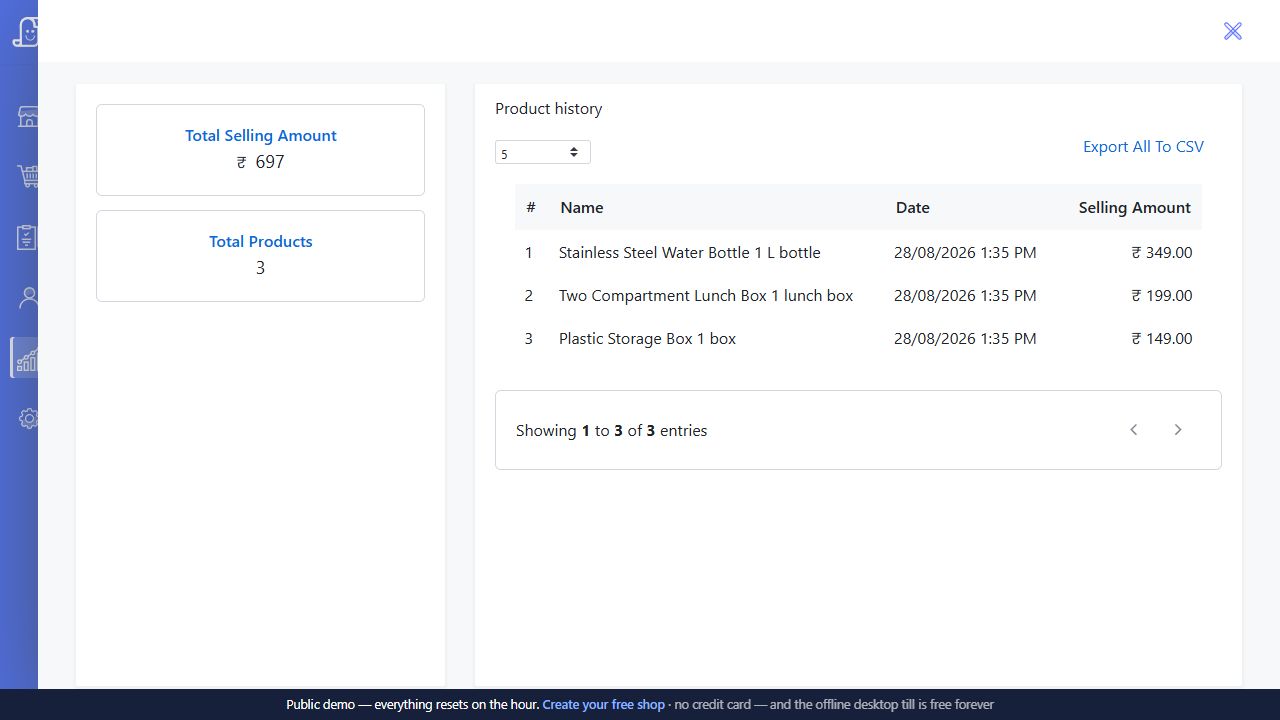The height and width of the screenshot is (720, 1280).
Task: Open the store icon in sidebar
Action: [x=28, y=116]
